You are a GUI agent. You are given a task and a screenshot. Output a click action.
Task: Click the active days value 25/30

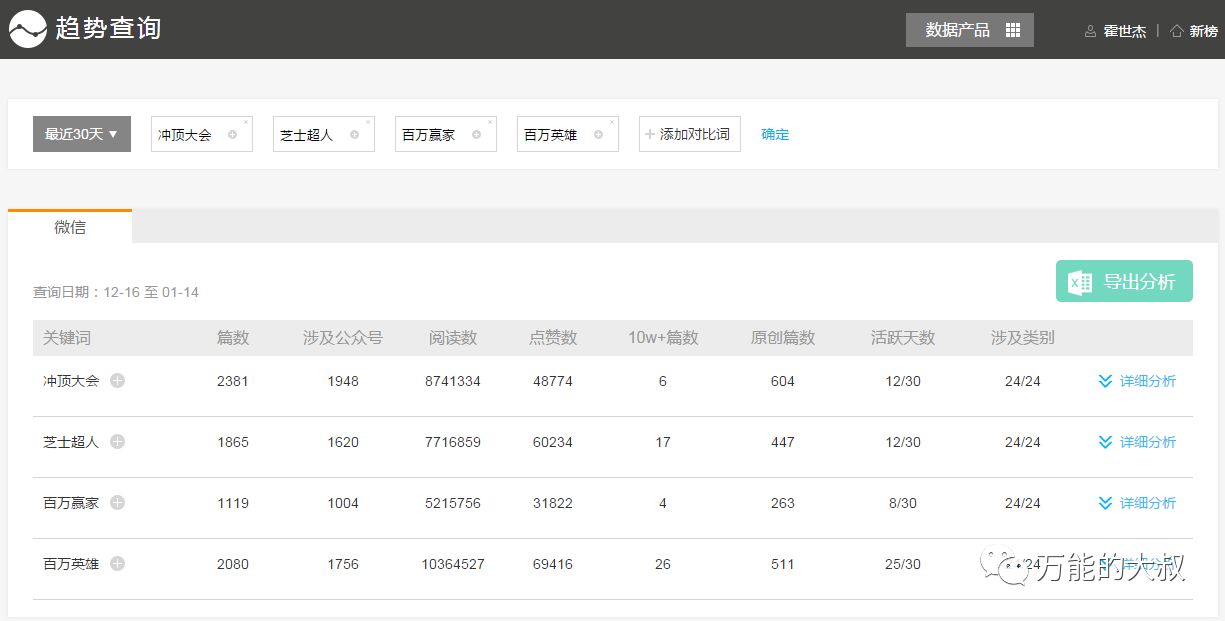pyautogui.click(x=903, y=564)
